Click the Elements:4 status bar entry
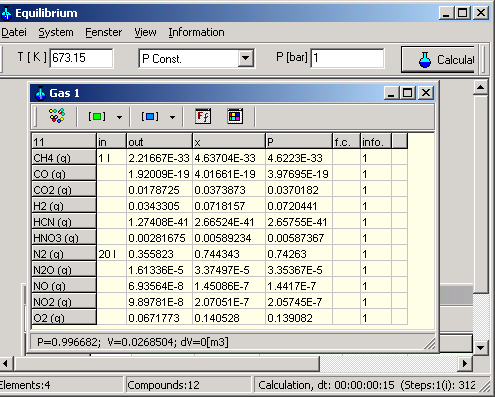 61,385
